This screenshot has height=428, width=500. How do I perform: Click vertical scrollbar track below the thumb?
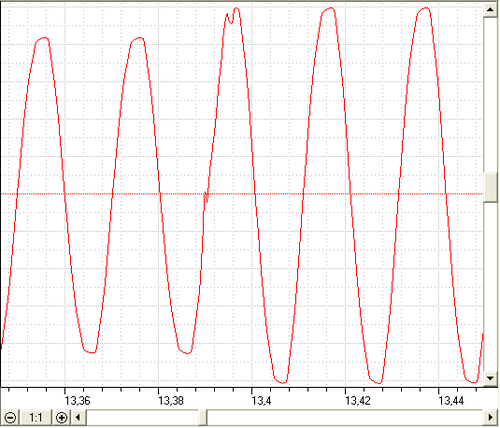pos(490,286)
